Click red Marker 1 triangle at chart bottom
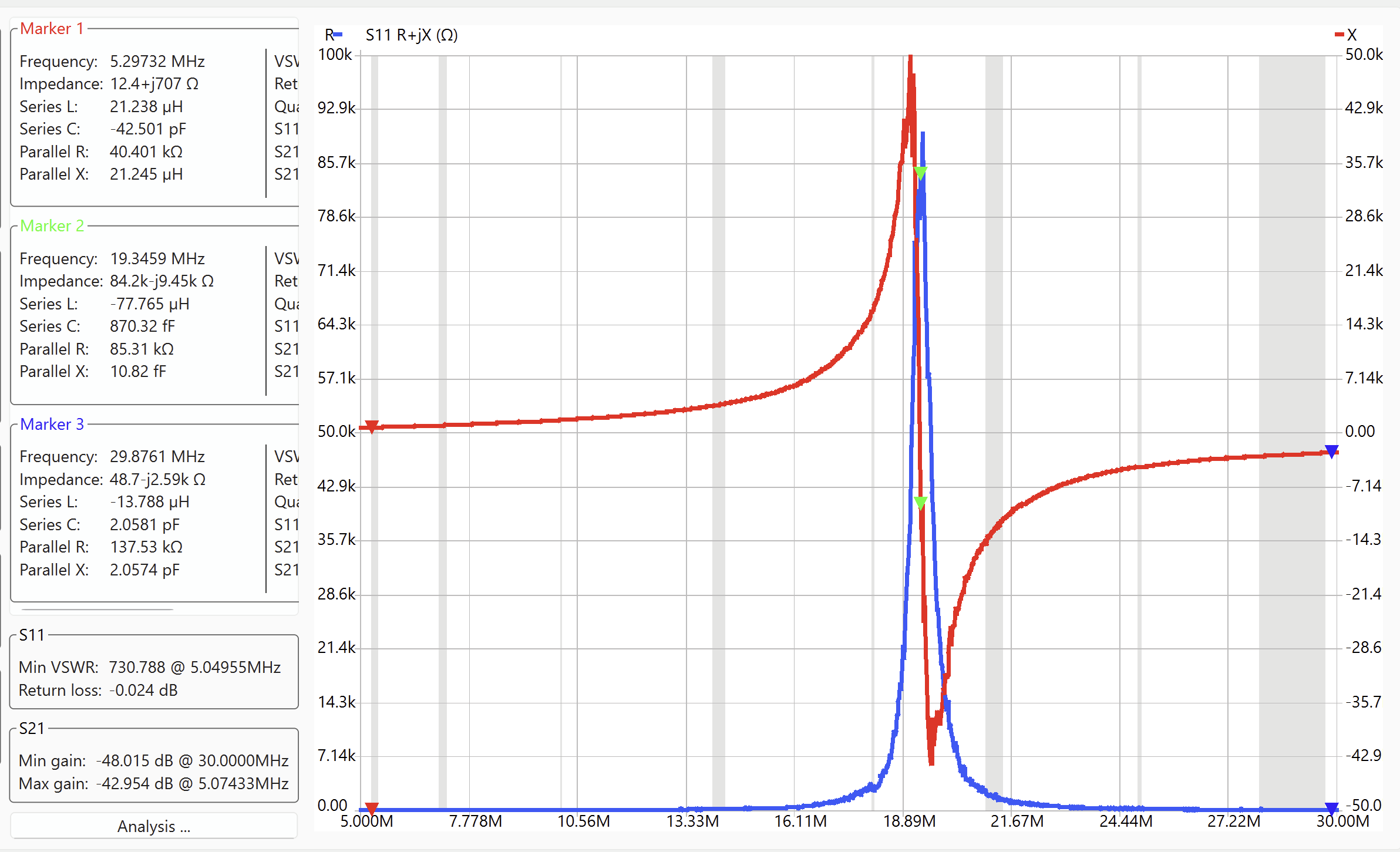The width and height of the screenshot is (1400, 852). (x=371, y=809)
